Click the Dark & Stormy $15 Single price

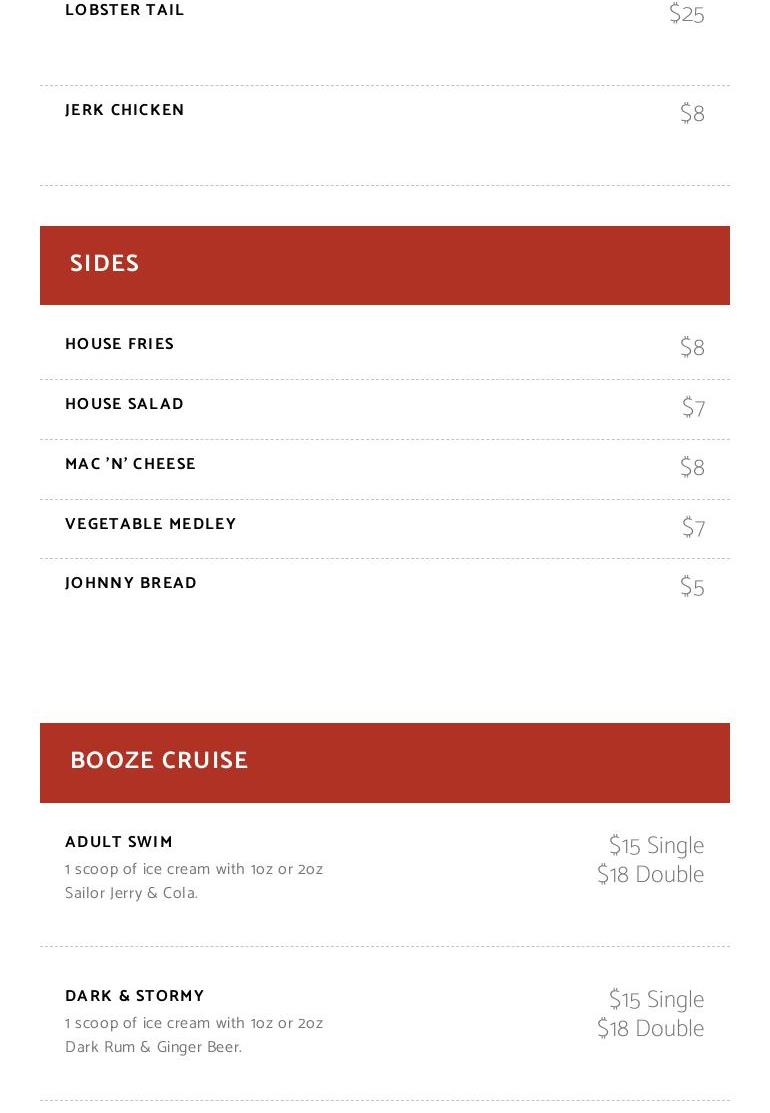point(656,1000)
